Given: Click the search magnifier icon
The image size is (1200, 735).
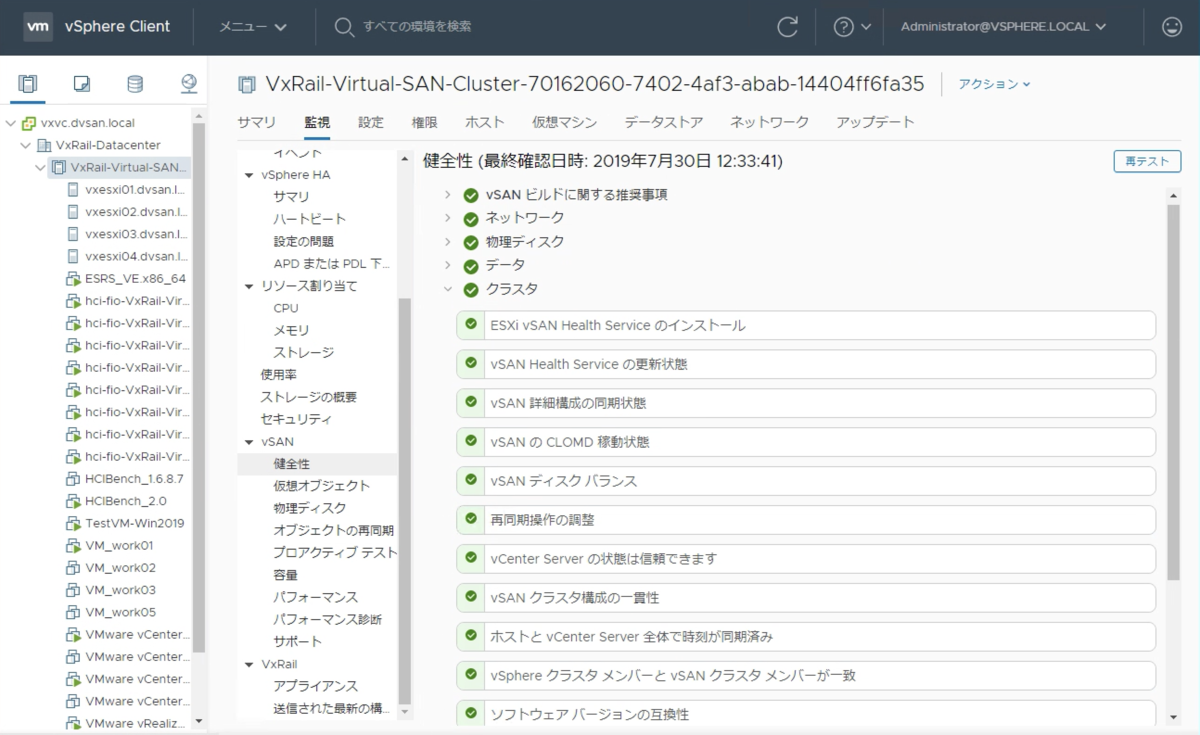Looking at the screenshot, I should coord(344,27).
